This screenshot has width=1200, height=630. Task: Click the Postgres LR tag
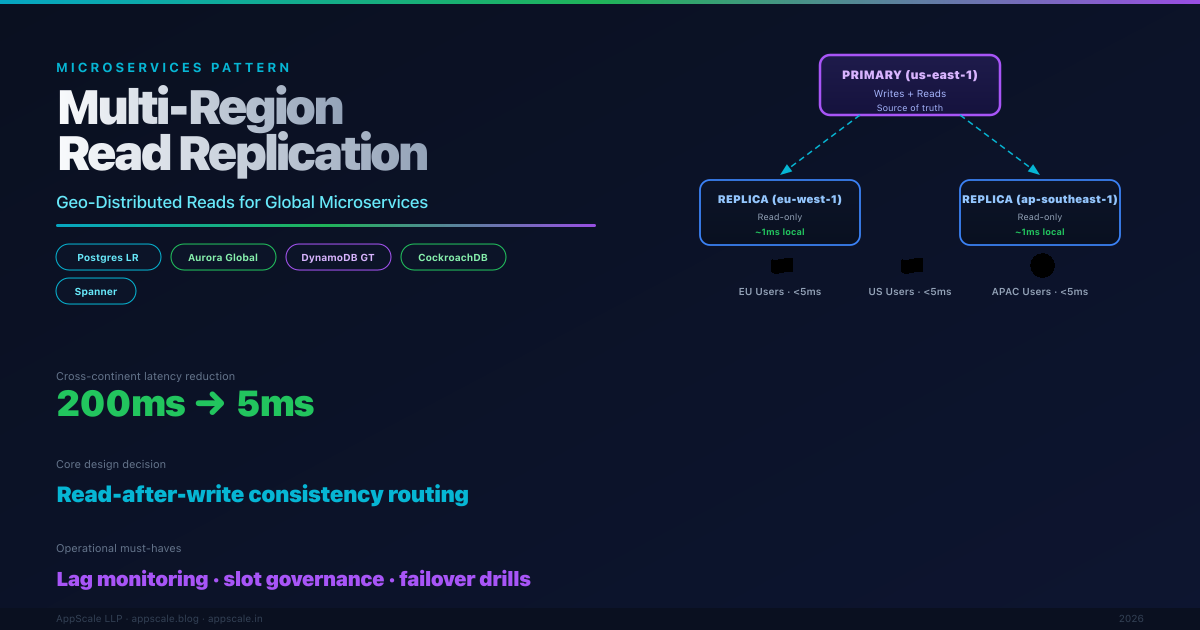click(107, 257)
